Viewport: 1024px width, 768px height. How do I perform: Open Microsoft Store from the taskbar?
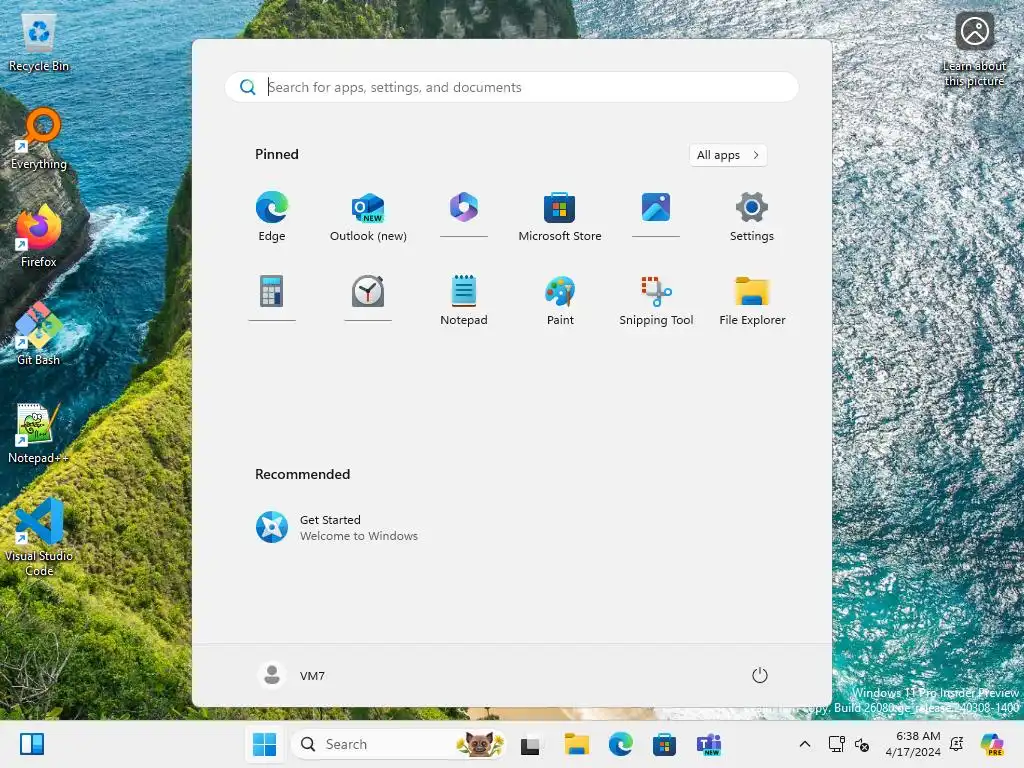[x=664, y=744]
